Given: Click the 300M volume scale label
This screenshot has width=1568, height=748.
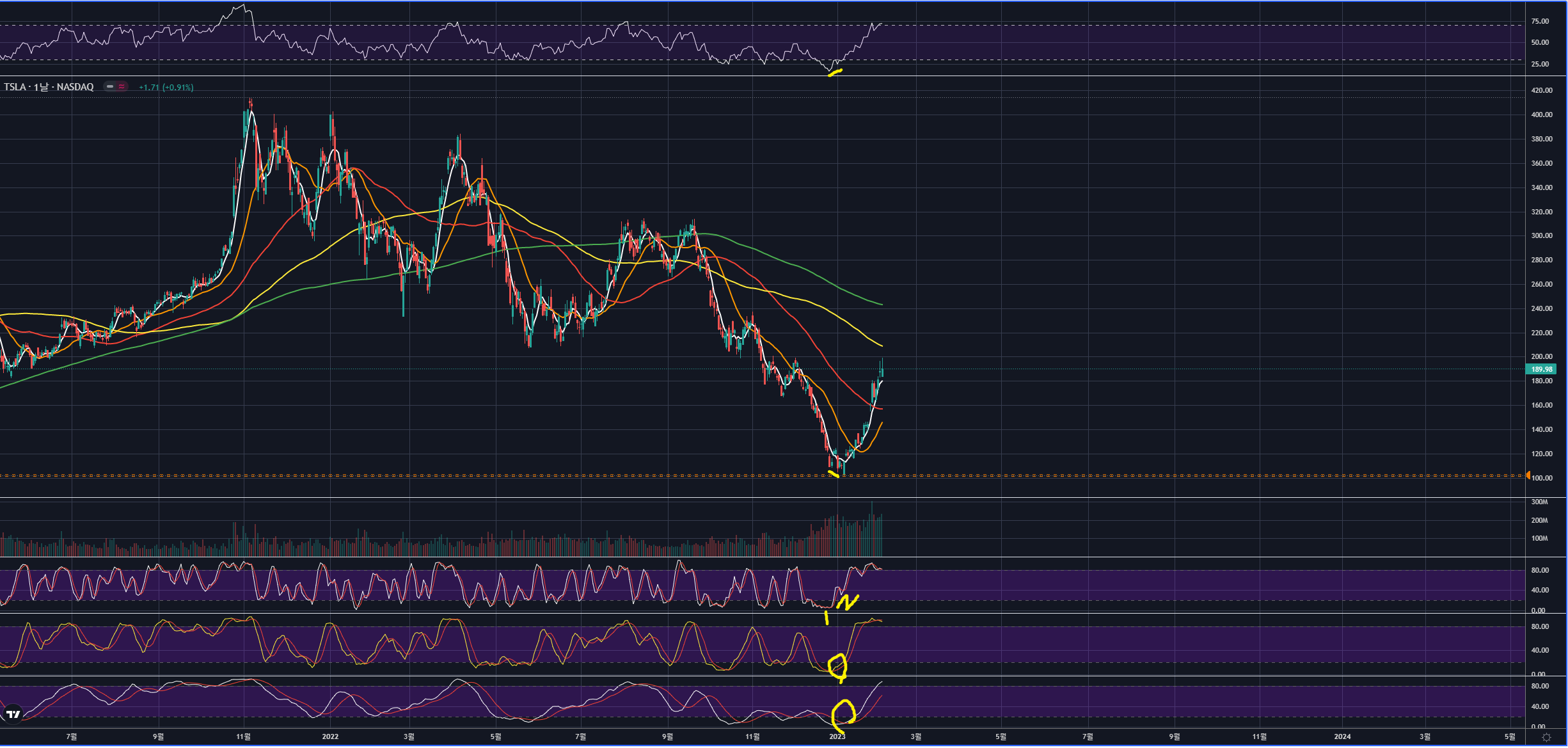Looking at the screenshot, I should click(1539, 502).
